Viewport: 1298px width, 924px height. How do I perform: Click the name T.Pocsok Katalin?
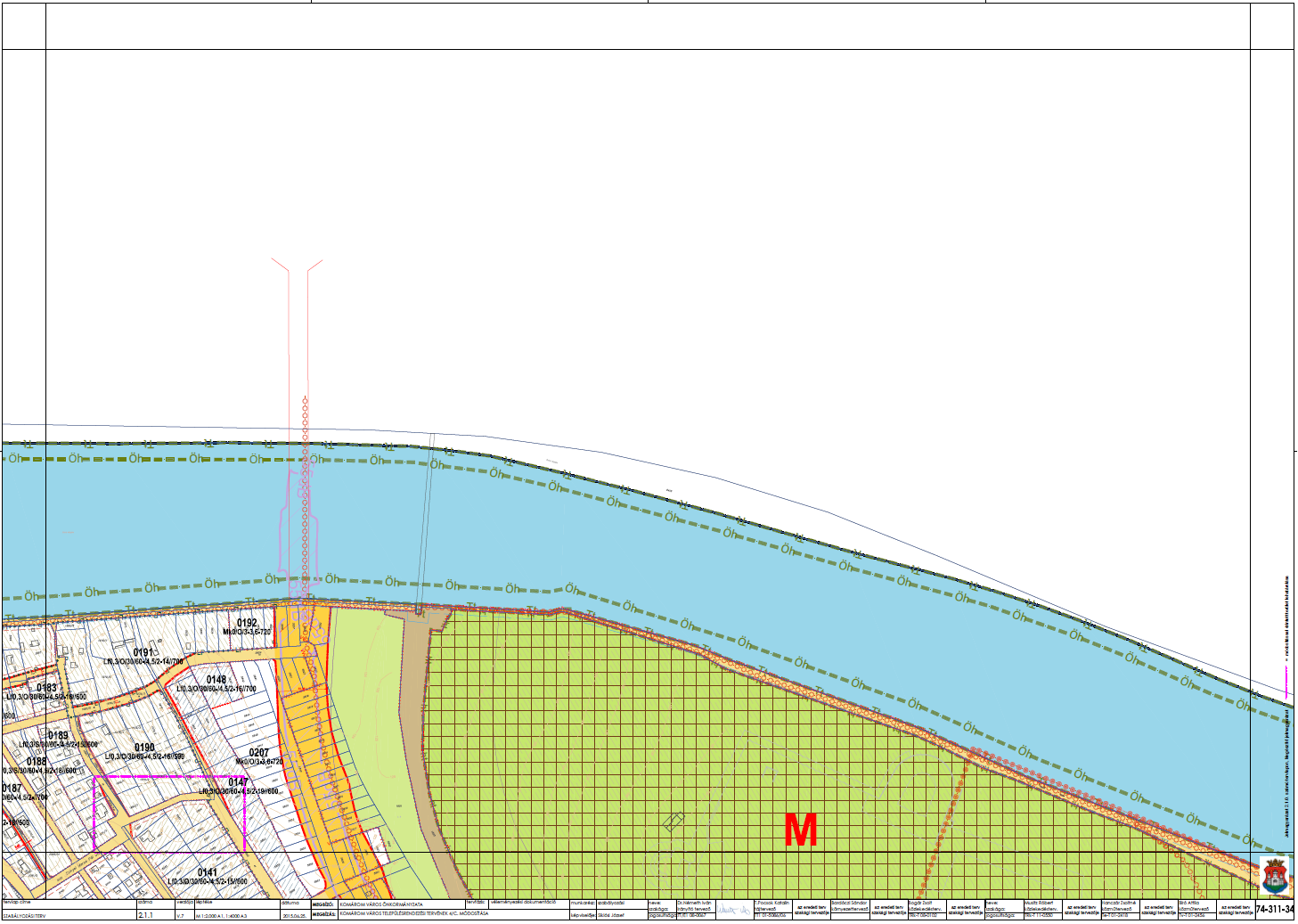(x=772, y=903)
